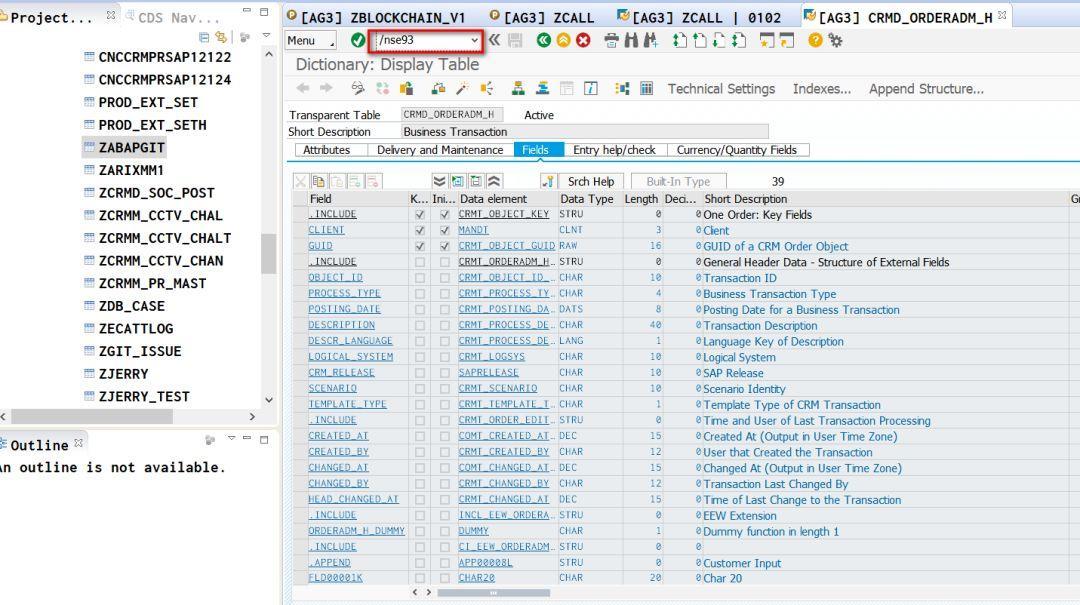Screen dimensions: 1080x605
Task: Click the Customize Local Layout gear icon
Action: coord(835,41)
